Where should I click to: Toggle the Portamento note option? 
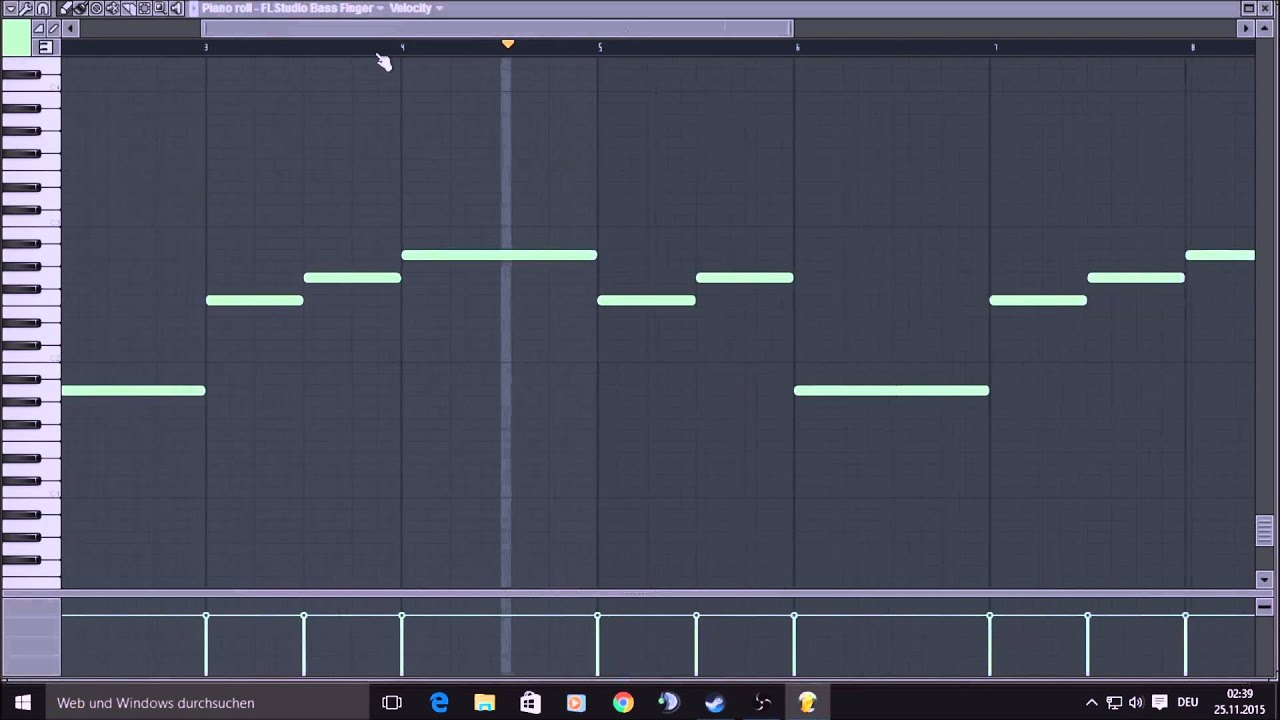point(53,28)
